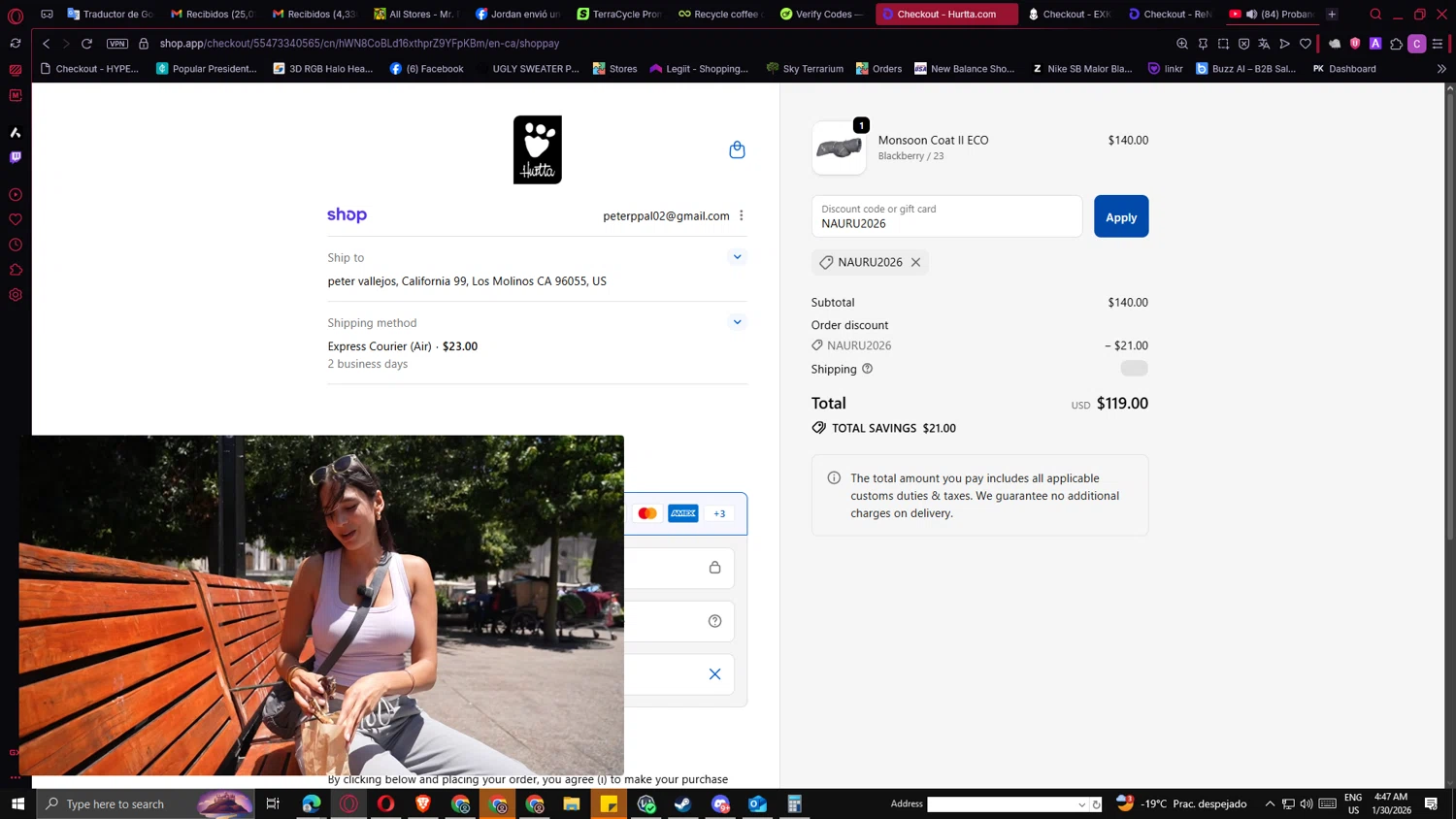
Task: Click the Monsoon Coat II ECO thumbnail
Action: point(839,147)
